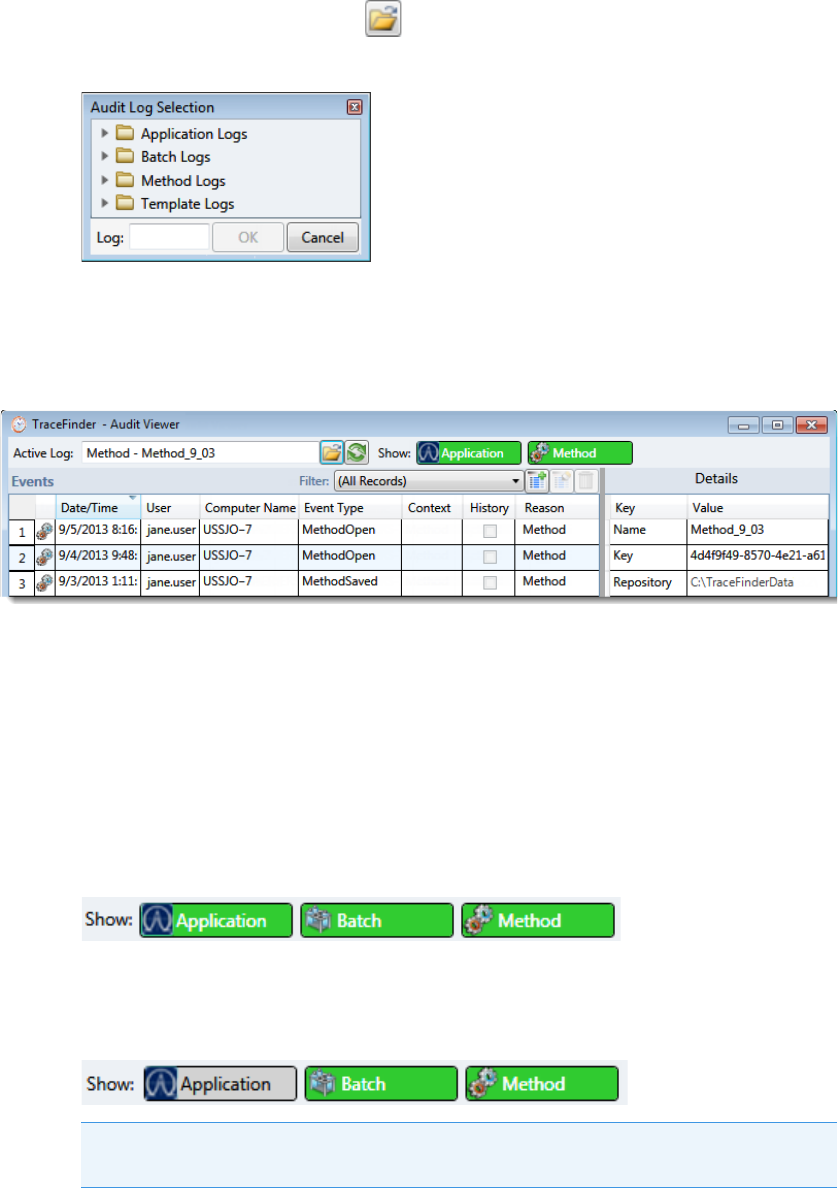Click the OK button in Audit Log Selection

pos(248,237)
